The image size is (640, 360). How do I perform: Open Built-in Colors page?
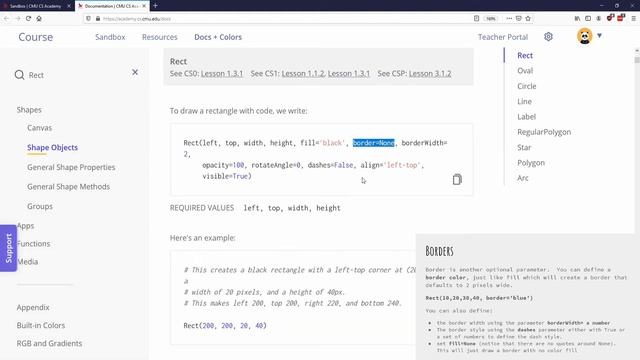pyautogui.click(x=41, y=325)
